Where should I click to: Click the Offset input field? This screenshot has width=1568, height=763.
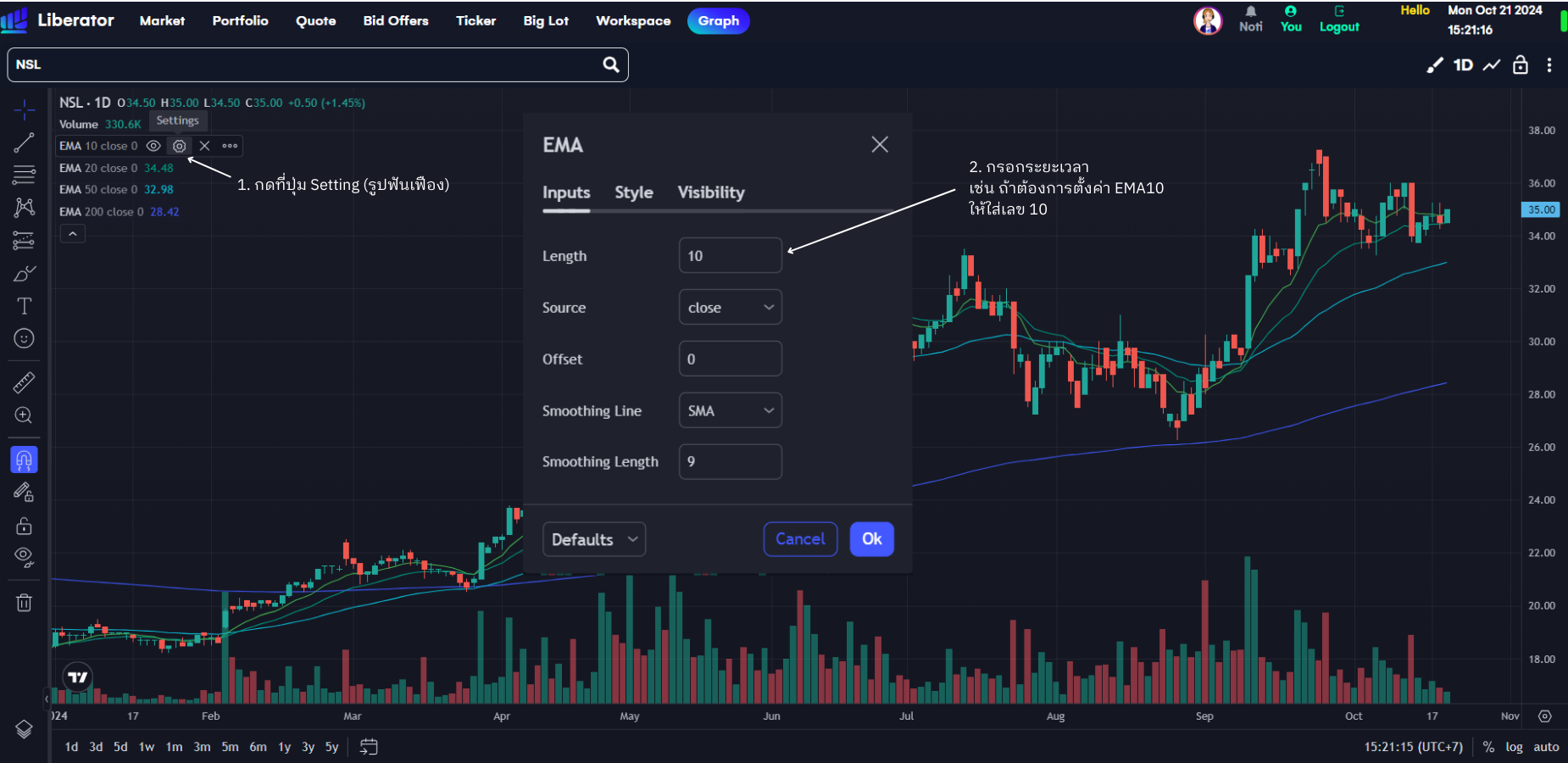[731, 359]
